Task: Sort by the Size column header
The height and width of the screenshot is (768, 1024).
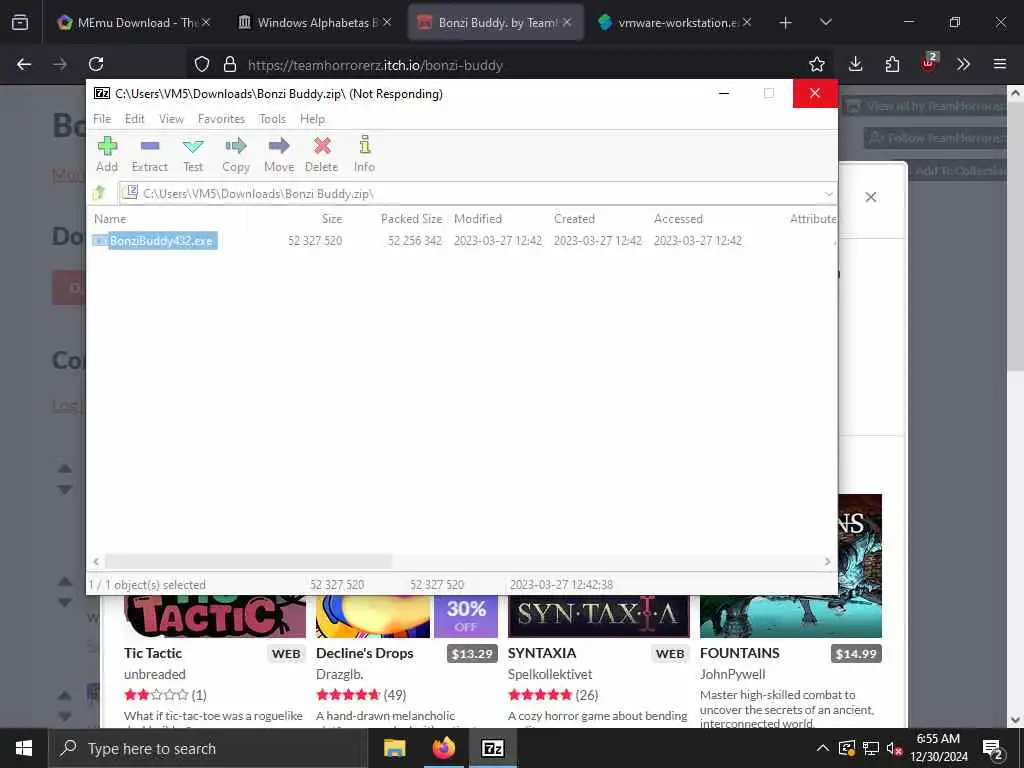Action: pos(332,219)
